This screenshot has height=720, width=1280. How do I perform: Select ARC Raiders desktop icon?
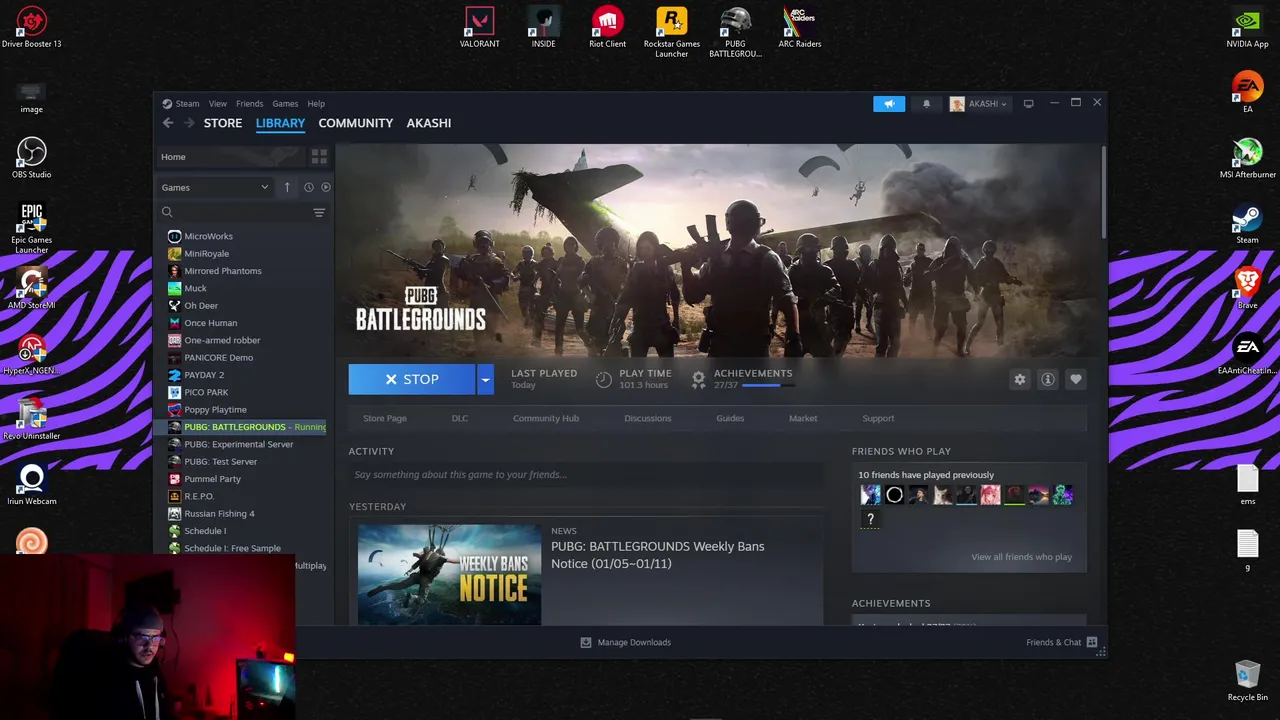tap(800, 28)
